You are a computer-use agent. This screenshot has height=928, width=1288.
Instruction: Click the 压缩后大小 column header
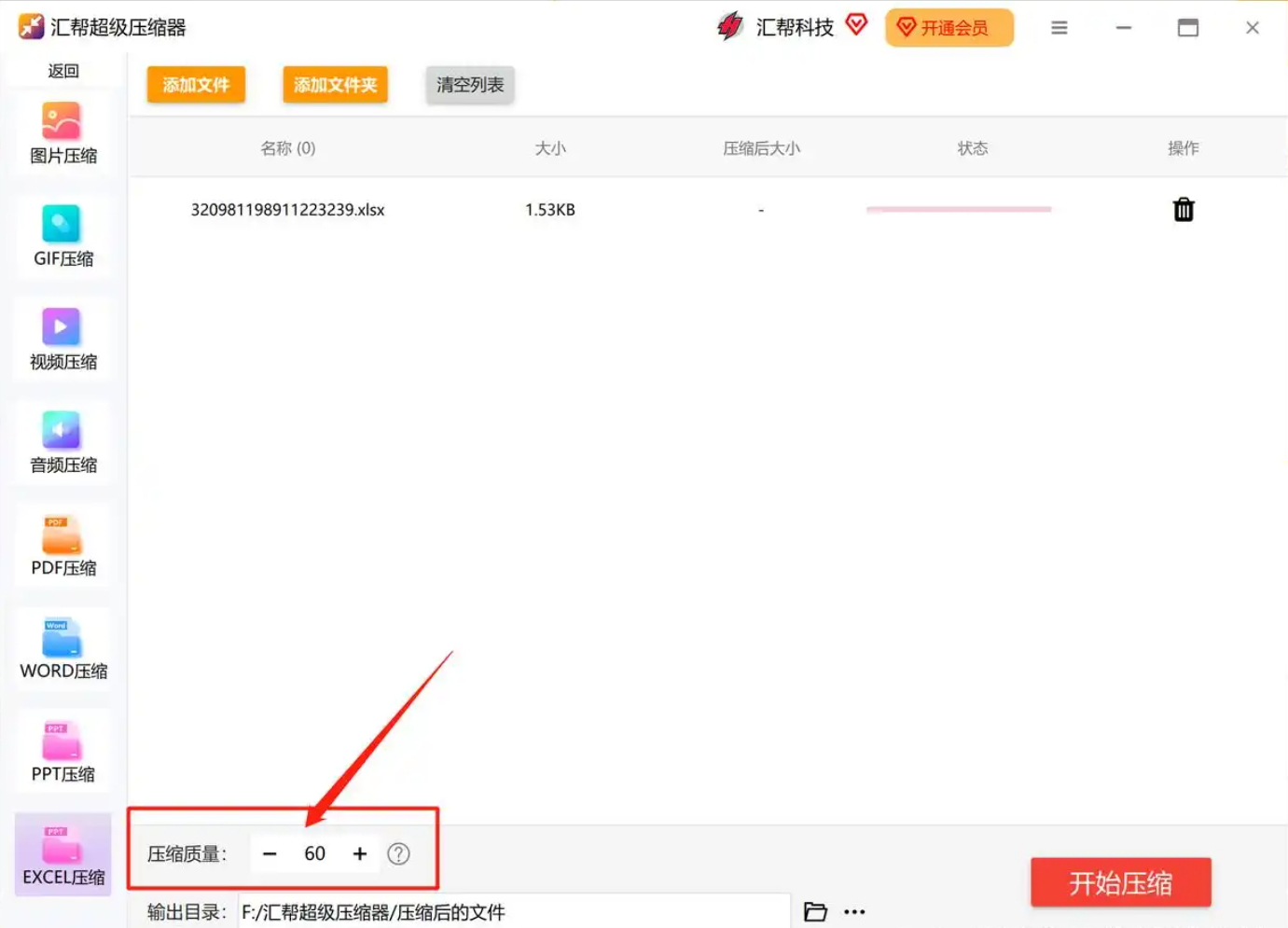(761, 148)
